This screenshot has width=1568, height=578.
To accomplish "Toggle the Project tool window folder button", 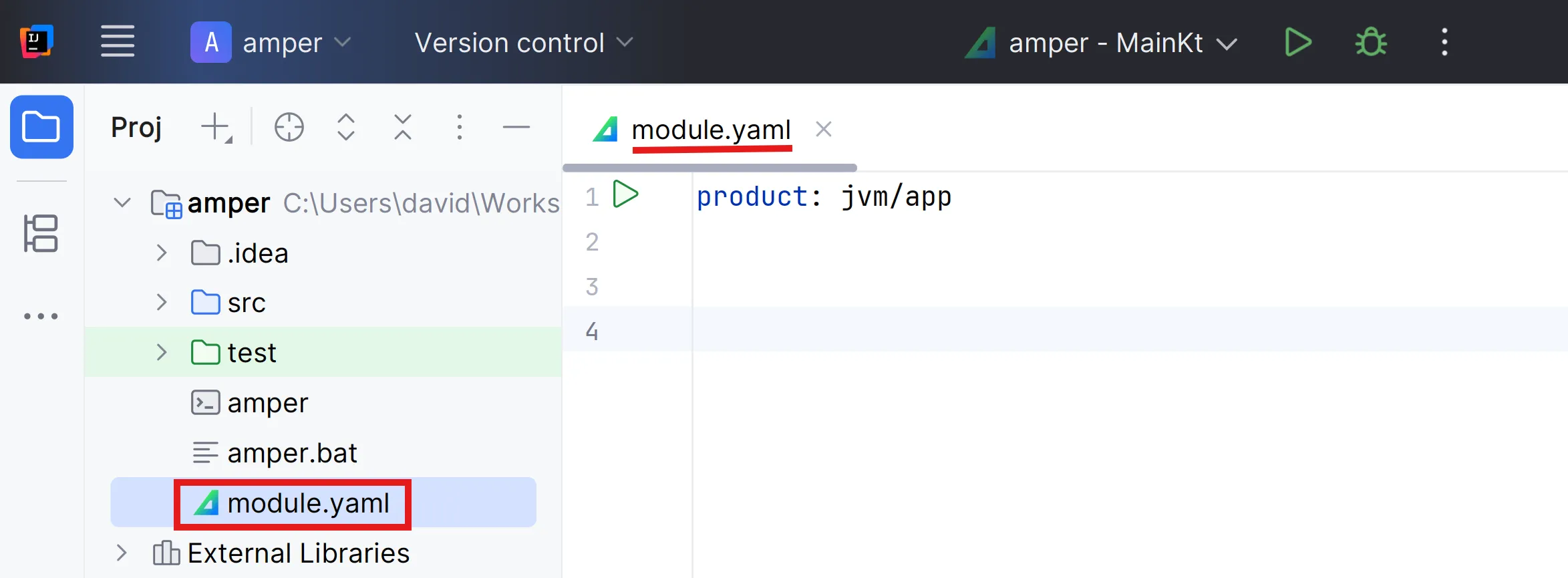I will pos(41,127).
